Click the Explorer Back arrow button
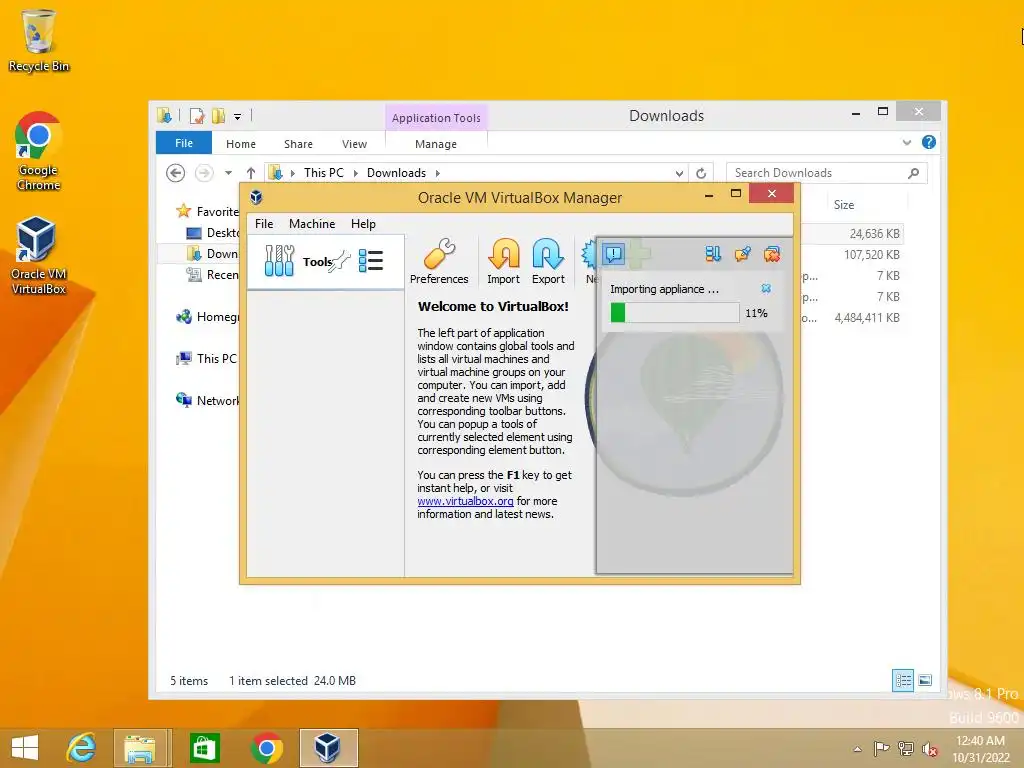The height and width of the screenshot is (768, 1024). pyautogui.click(x=176, y=173)
